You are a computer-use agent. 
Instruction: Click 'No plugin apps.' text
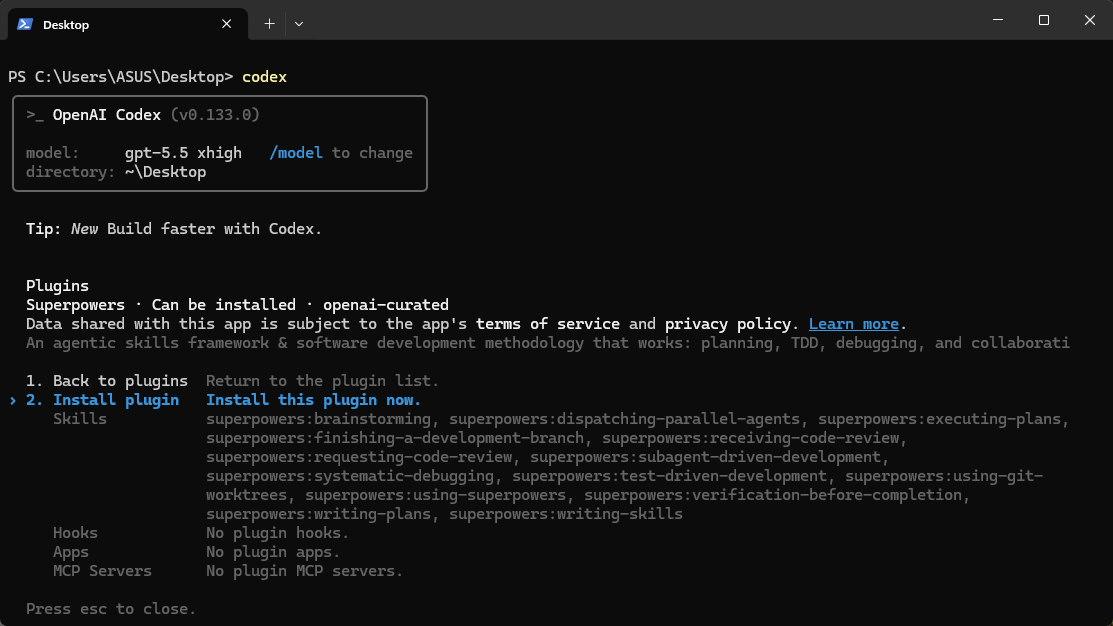273,552
